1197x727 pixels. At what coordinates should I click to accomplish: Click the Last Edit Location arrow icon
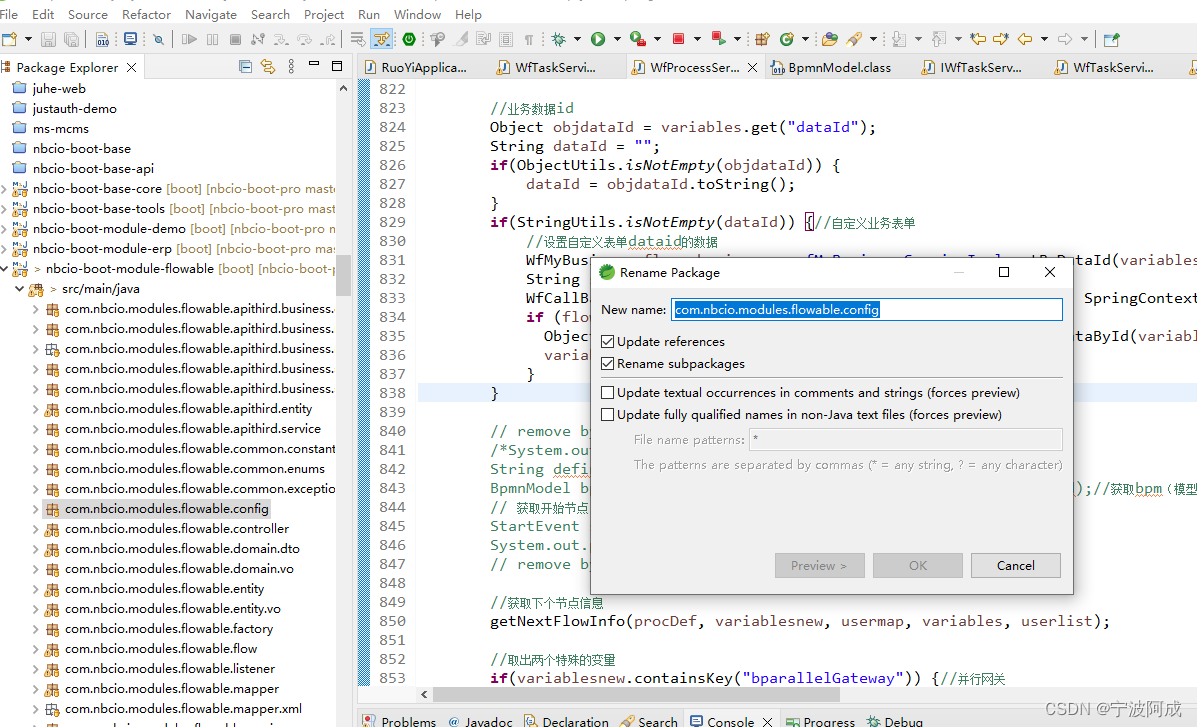click(978, 39)
